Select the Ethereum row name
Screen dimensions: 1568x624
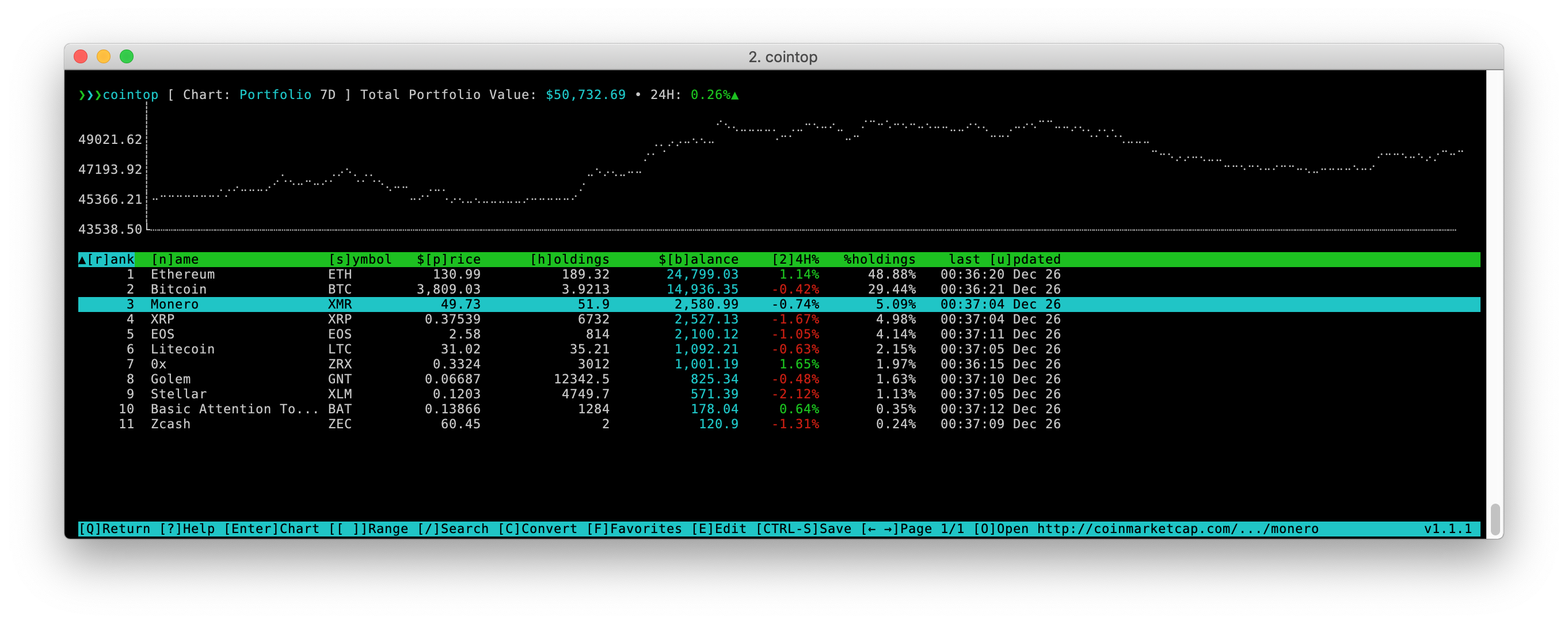pyautogui.click(x=182, y=275)
